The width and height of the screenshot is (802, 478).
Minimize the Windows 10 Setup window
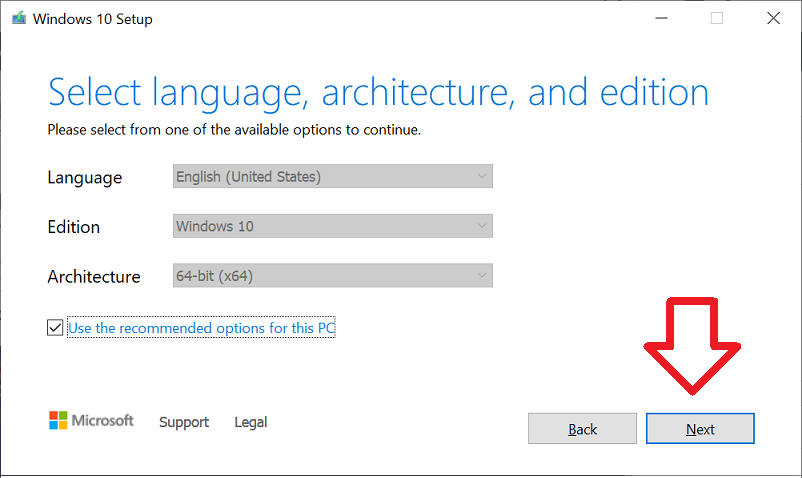tap(661, 18)
